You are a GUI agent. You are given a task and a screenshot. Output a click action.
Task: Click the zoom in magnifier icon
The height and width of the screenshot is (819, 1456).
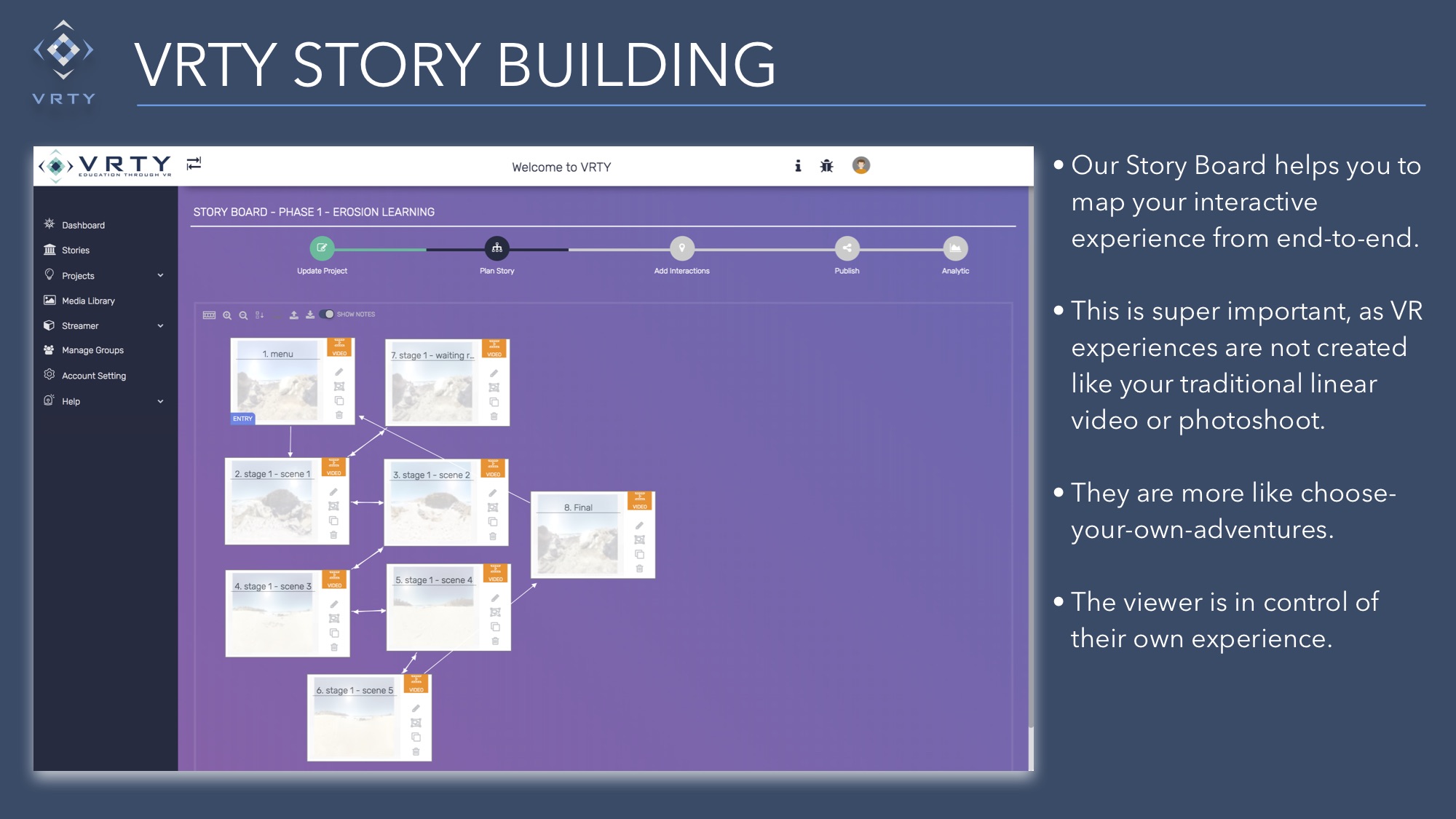pos(227,315)
